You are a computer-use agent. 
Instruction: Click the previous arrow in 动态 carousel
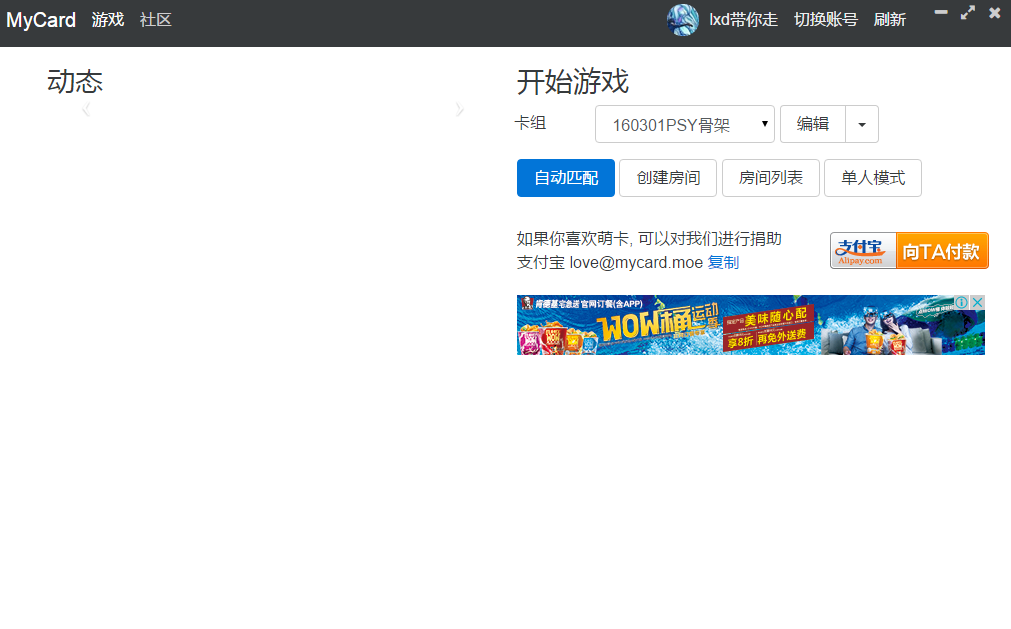[86, 110]
